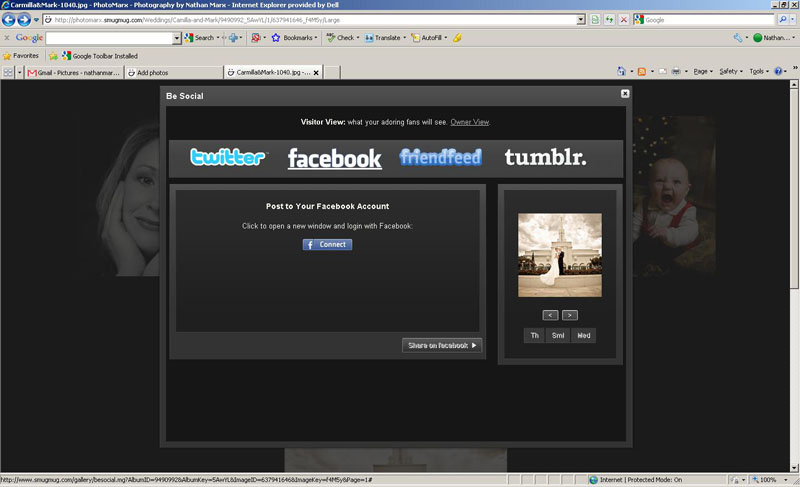The width and height of the screenshot is (800, 487).
Task: Open the Favorites star button
Action: (x=21, y=56)
